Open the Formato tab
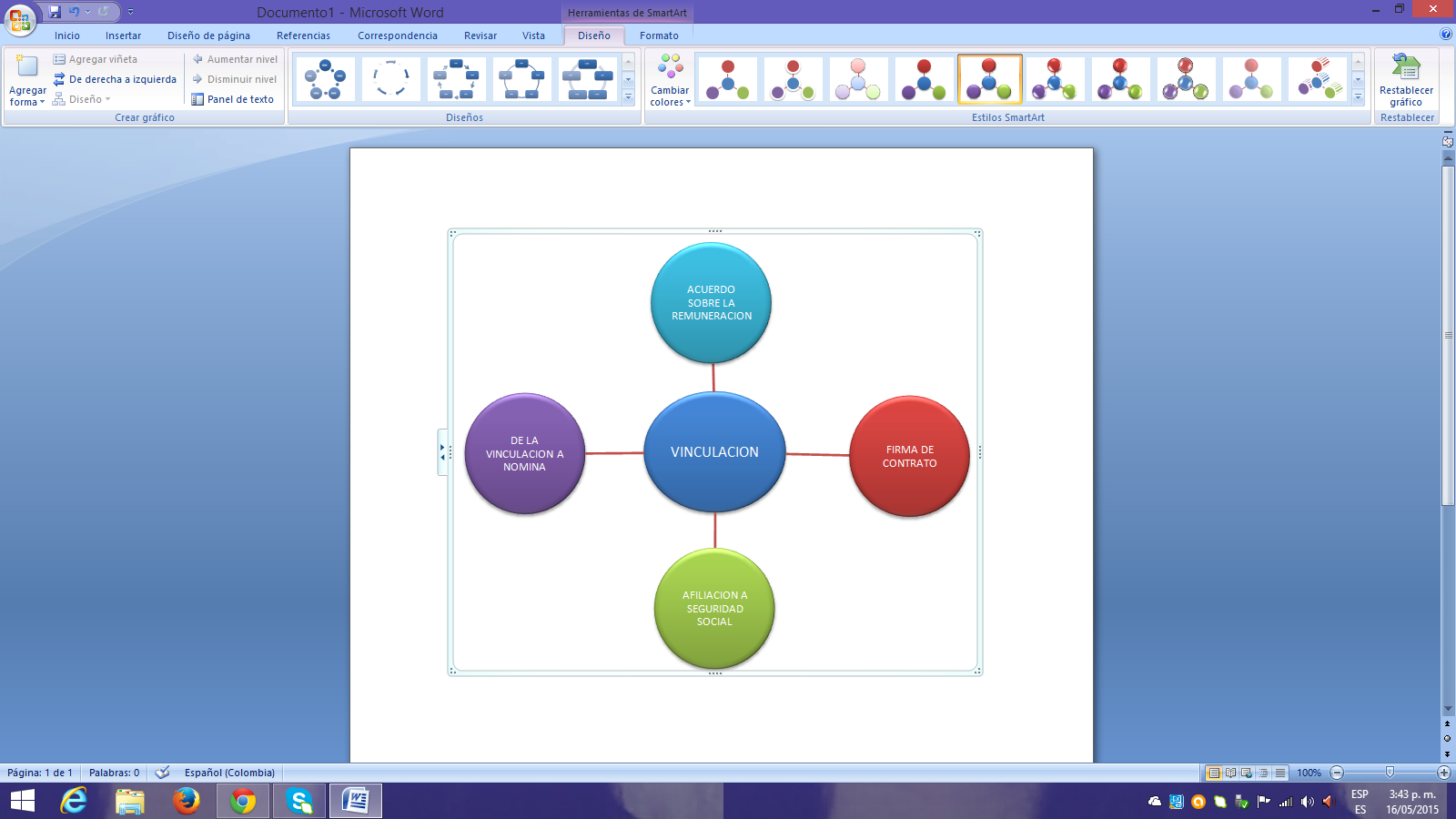This screenshot has width=1456, height=819. (x=659, y=35)
